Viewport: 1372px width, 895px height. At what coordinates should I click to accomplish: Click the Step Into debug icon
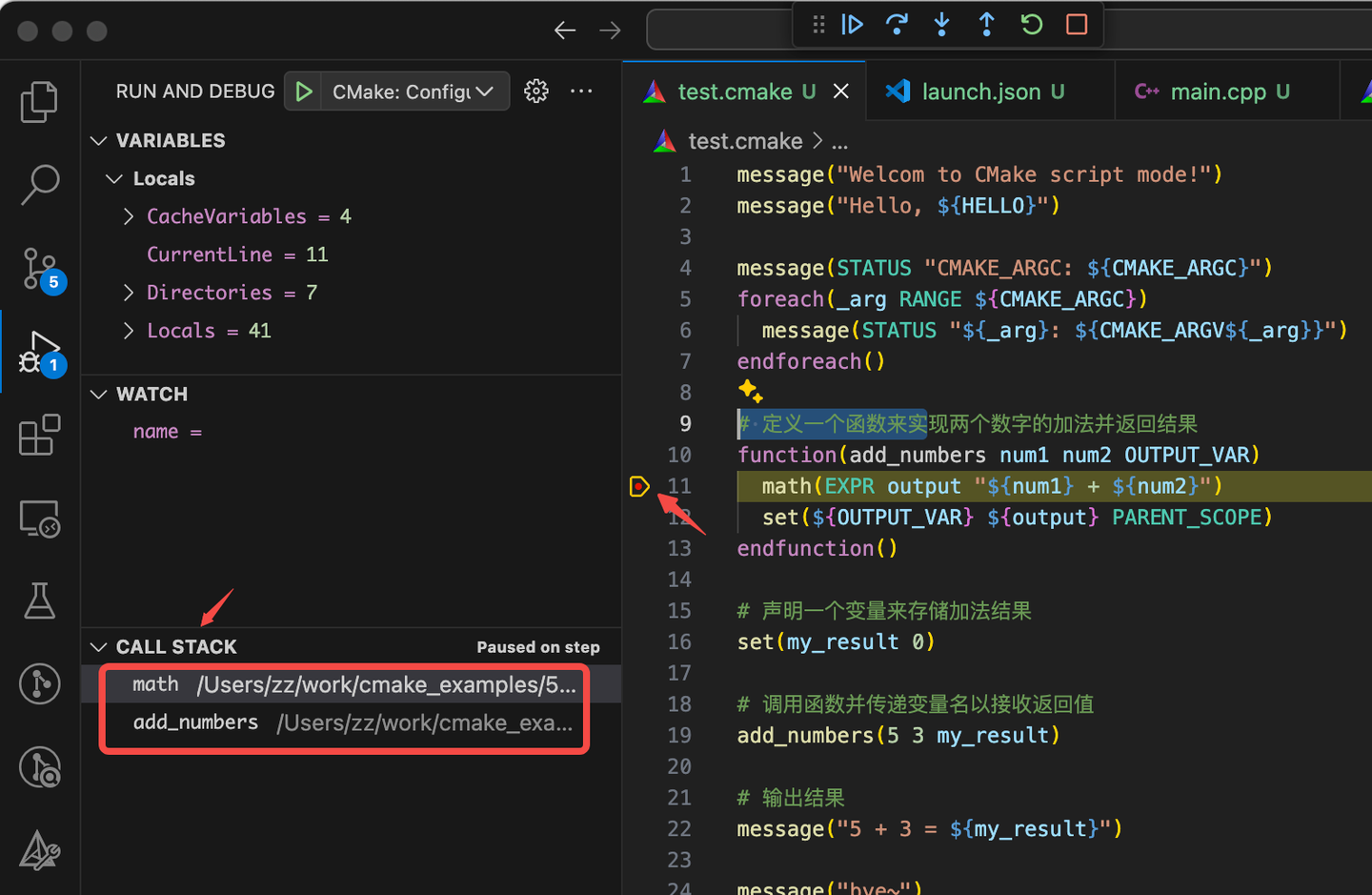tap(941, 24)
